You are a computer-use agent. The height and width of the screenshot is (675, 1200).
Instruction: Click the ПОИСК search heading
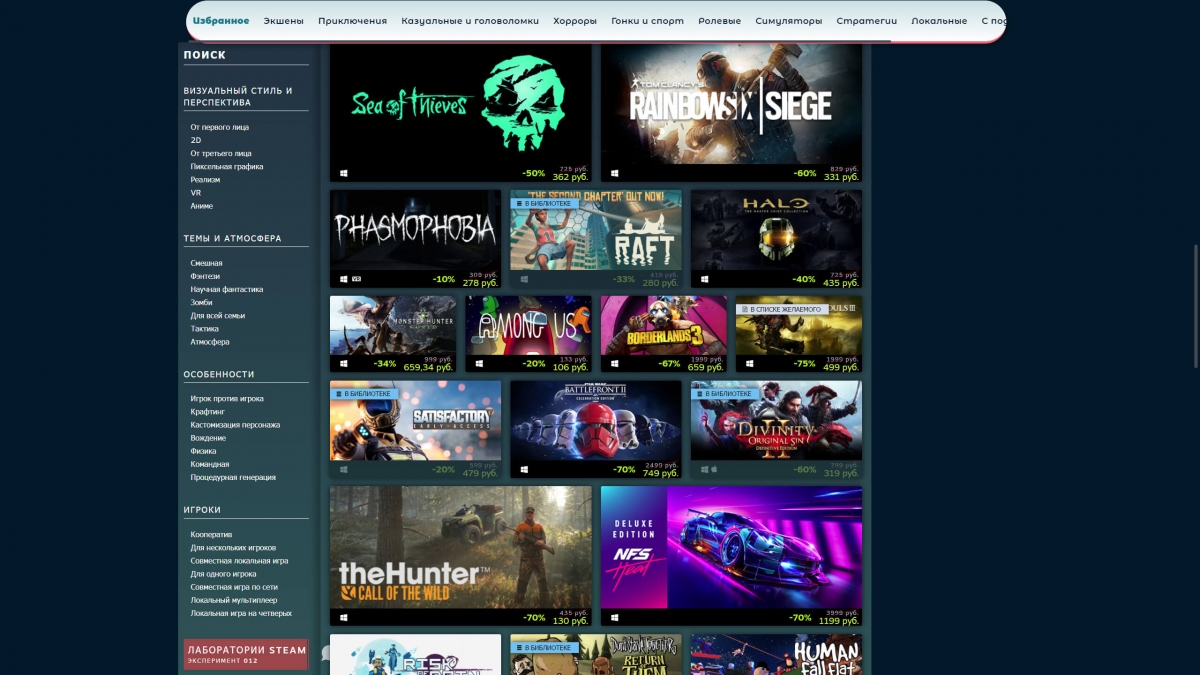(x=204, y=55)
